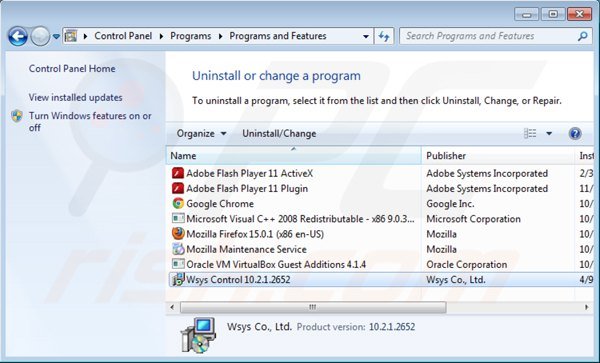Click the large Wsys installer icon in details pane
Viewport: 600px width, 363px height.
coord(198,335)
